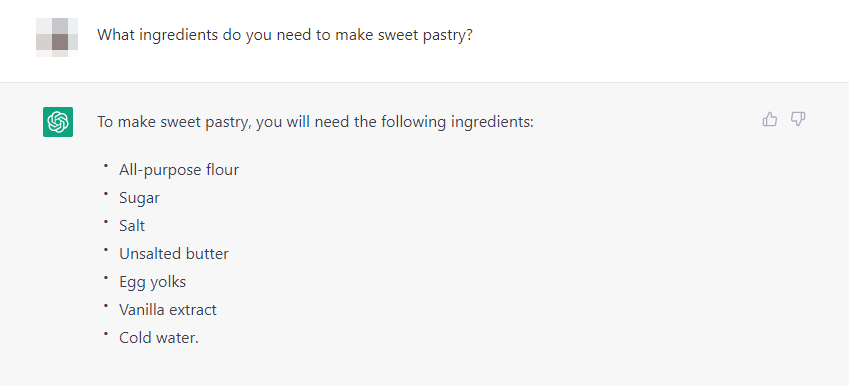The height and width of the screenshot is (386, 849).
Task: Click the bullet before Cold water
Action: (106, 333)
